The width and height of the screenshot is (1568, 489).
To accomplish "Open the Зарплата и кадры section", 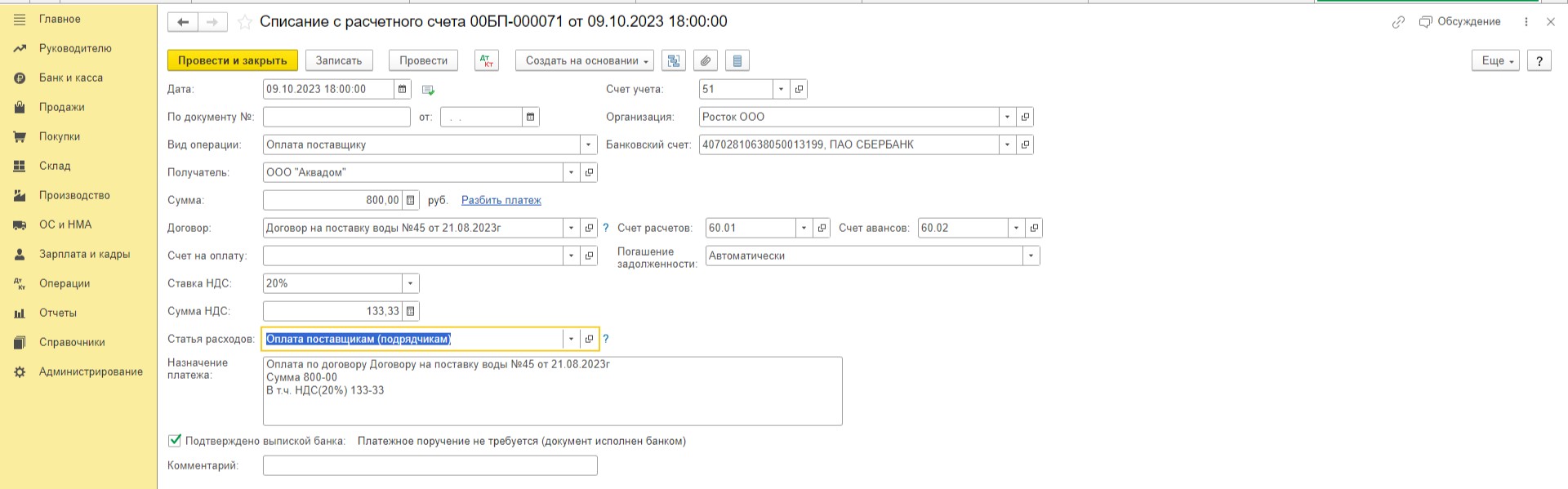I will coord(84,254).
